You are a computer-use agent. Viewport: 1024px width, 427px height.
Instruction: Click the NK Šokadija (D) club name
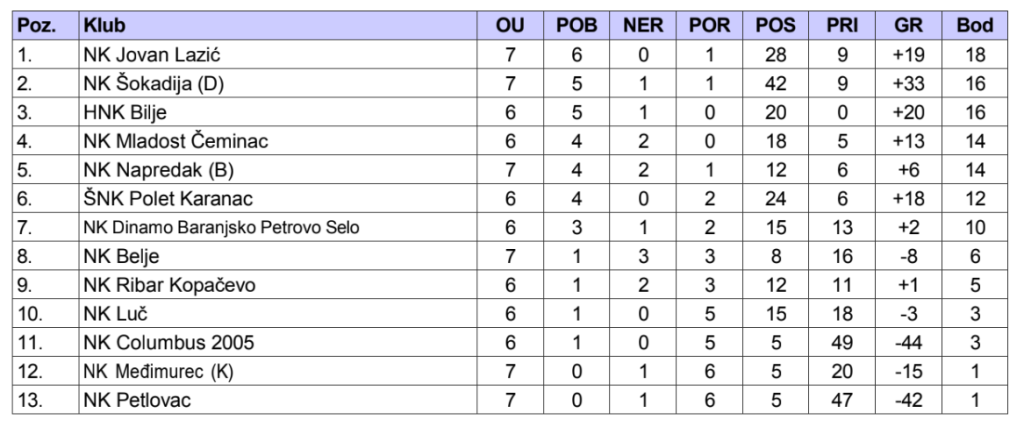click(x=153, y=85)
